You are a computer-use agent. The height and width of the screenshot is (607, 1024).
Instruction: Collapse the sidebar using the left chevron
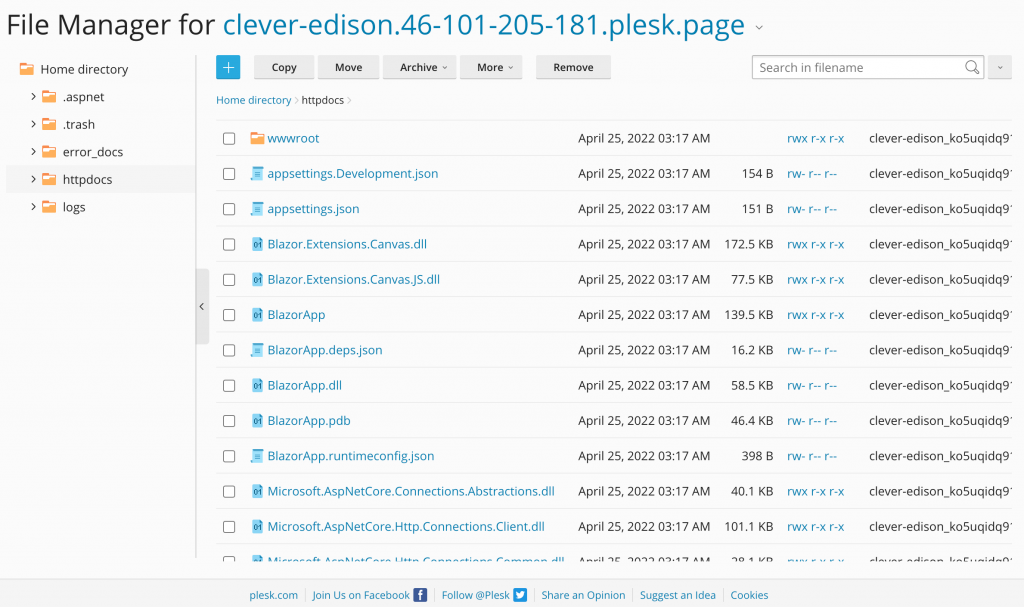tap(202, 307)
